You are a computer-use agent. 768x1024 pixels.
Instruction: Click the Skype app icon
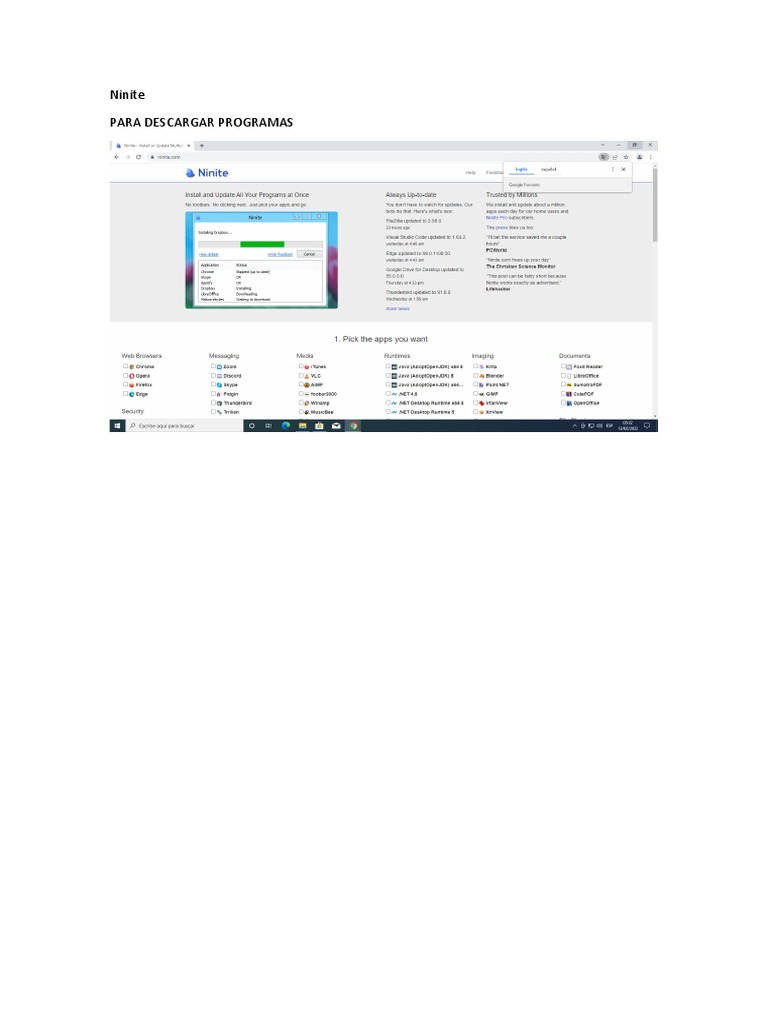point(219,385)
